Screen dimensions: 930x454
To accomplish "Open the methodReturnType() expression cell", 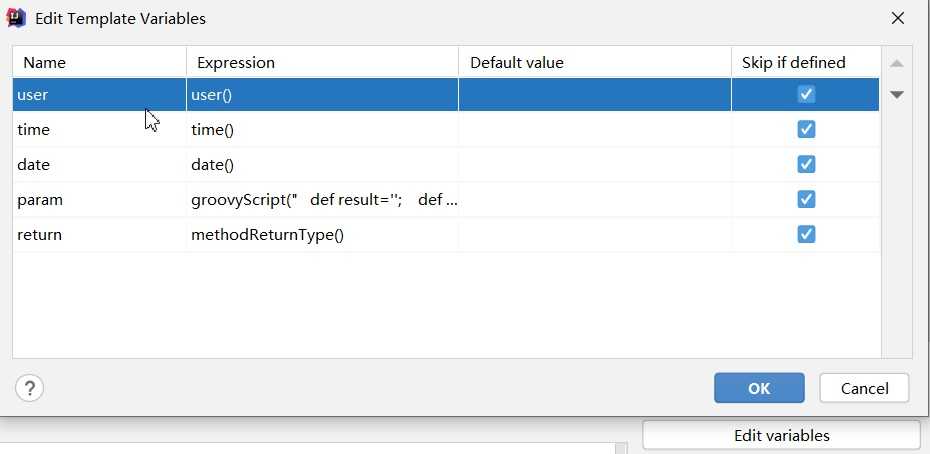I will click(x=322, y=234).
